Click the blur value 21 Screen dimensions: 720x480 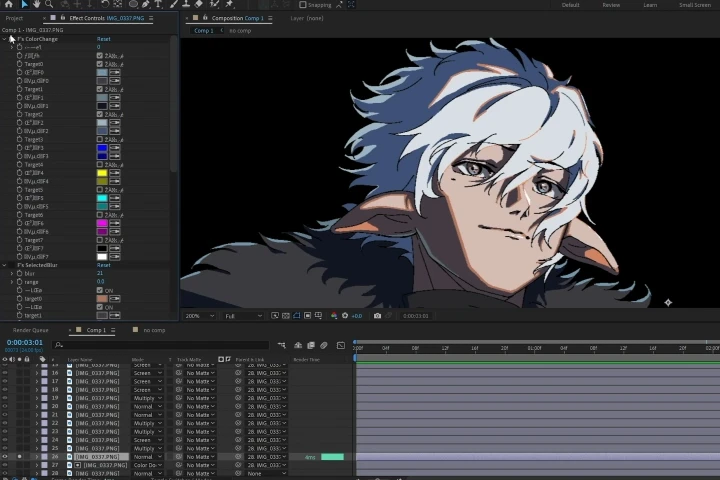[100, 273]
